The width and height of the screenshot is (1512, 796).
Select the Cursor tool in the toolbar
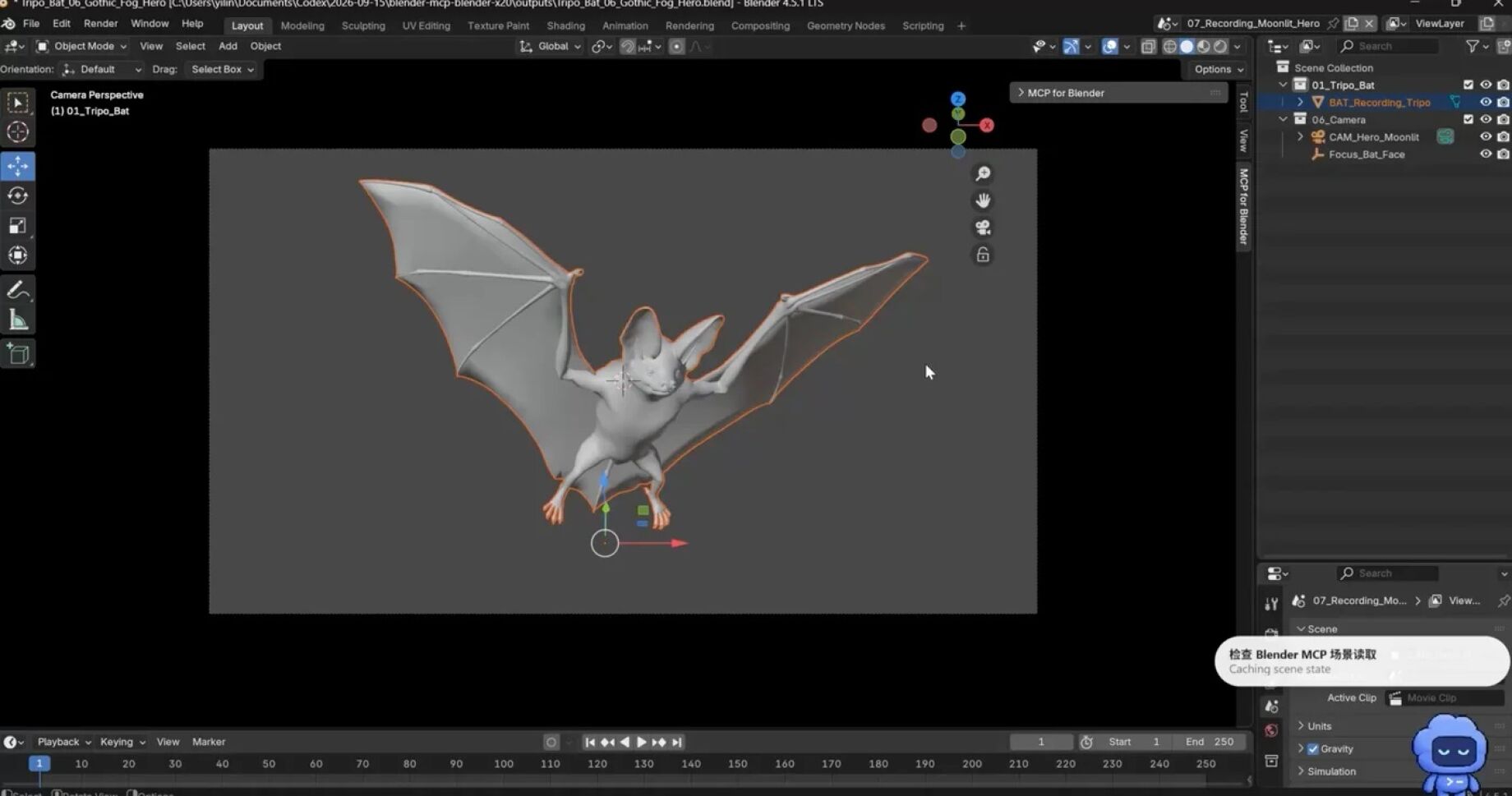[17, 131]
